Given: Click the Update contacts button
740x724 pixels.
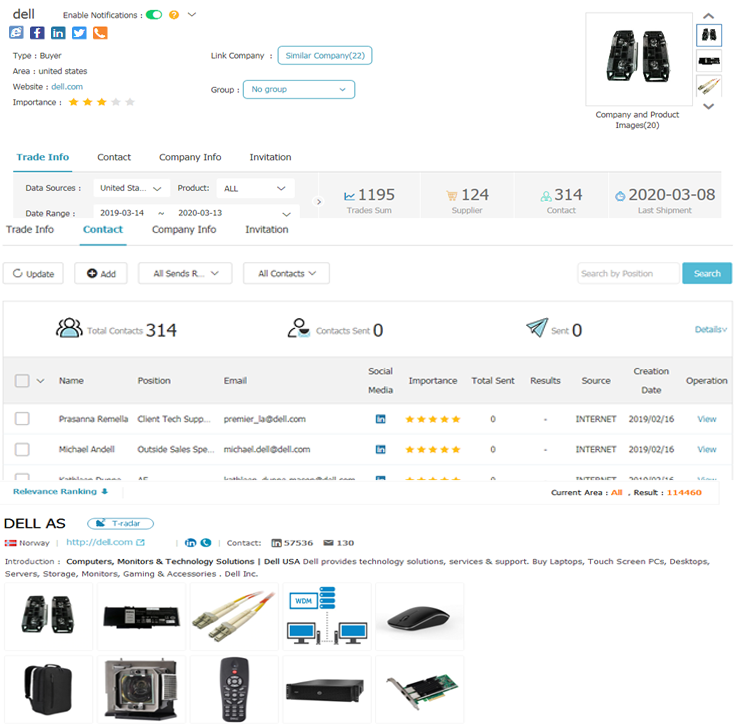Looking at the screenshot, I should tap(33, 273).
